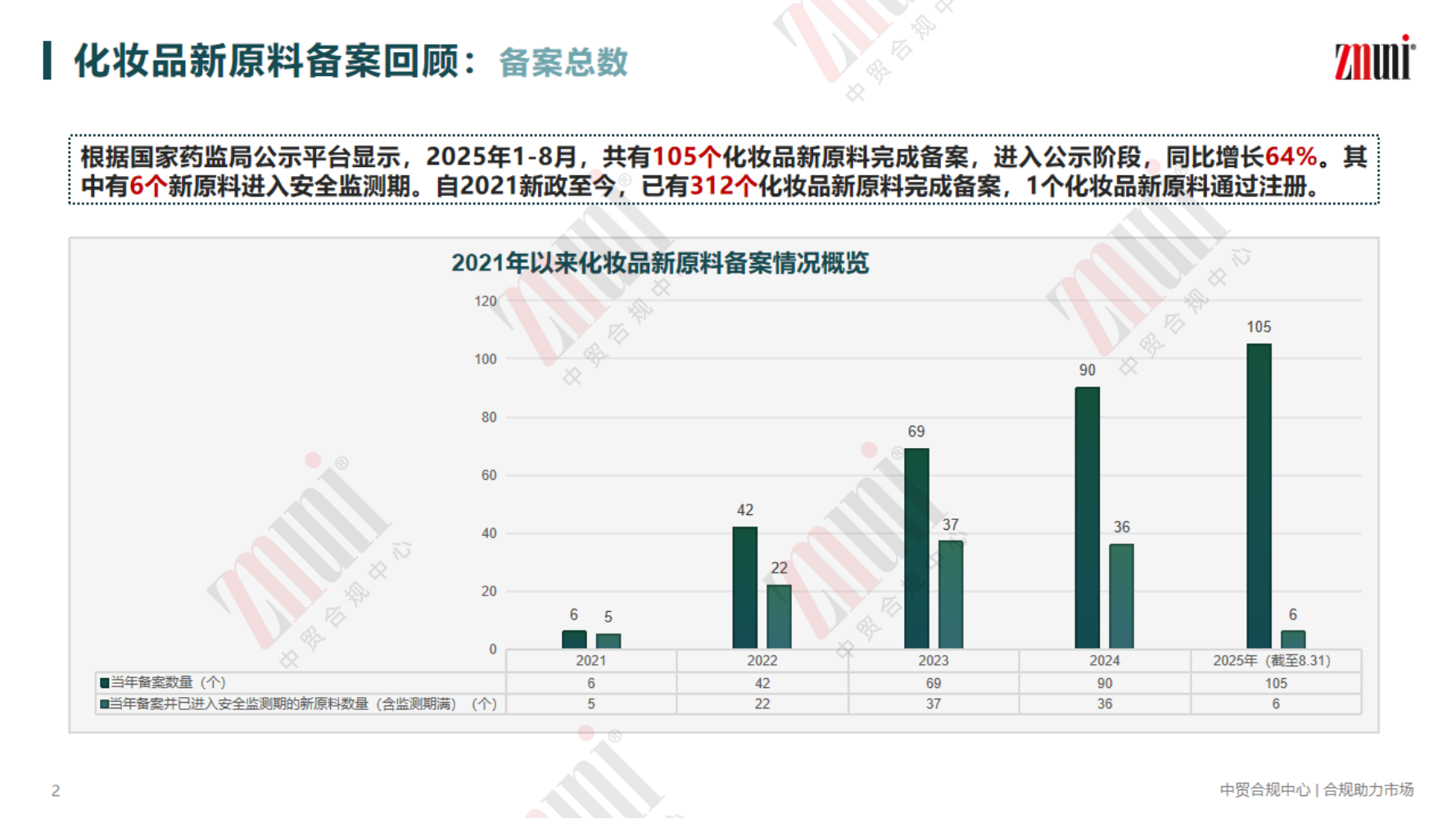Select the 2024 teal bar labeled 36
Image resolution: width=1456 pixels, height=819 pixels.
pyautogui.click(x=1122, y=596)
